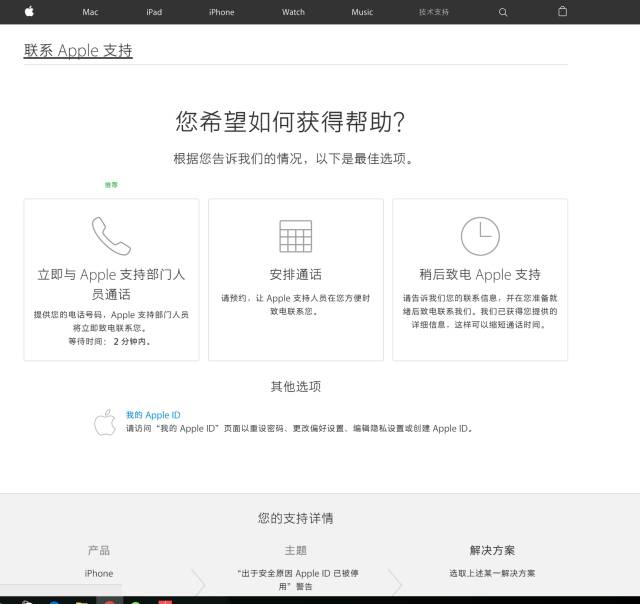Open the search magnifier icon

tap(503, 12)
